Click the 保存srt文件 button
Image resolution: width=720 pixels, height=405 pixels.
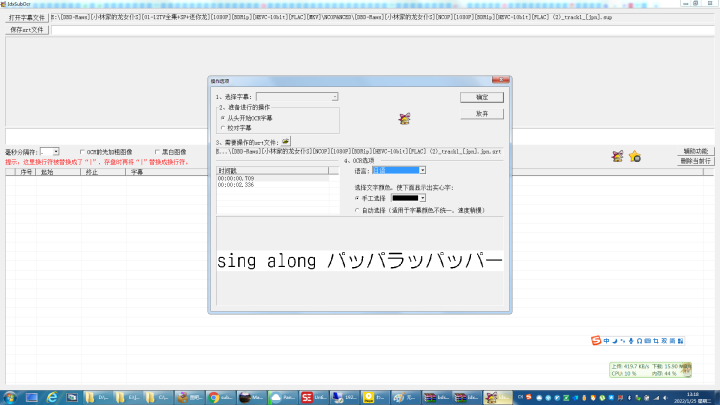point(27,29)
